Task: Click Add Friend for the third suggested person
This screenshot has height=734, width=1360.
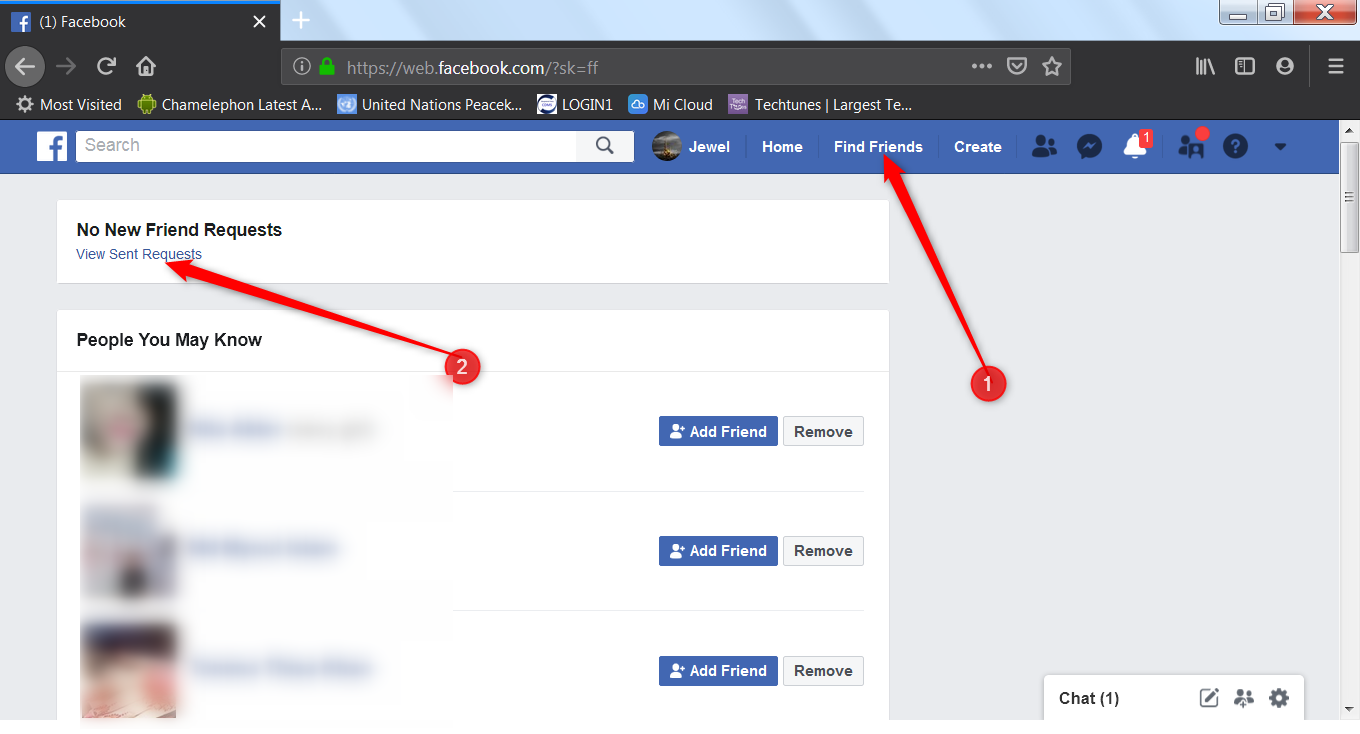Action: 718,670
